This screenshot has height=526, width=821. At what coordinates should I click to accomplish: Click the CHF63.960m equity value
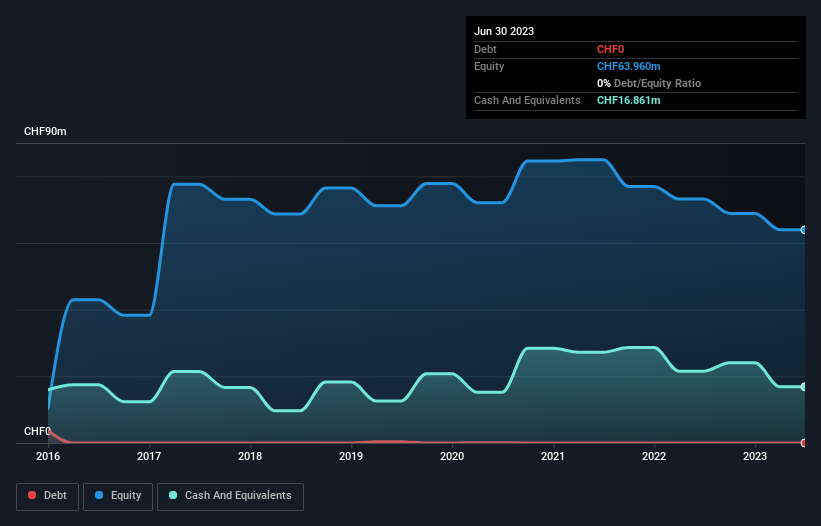628,66
